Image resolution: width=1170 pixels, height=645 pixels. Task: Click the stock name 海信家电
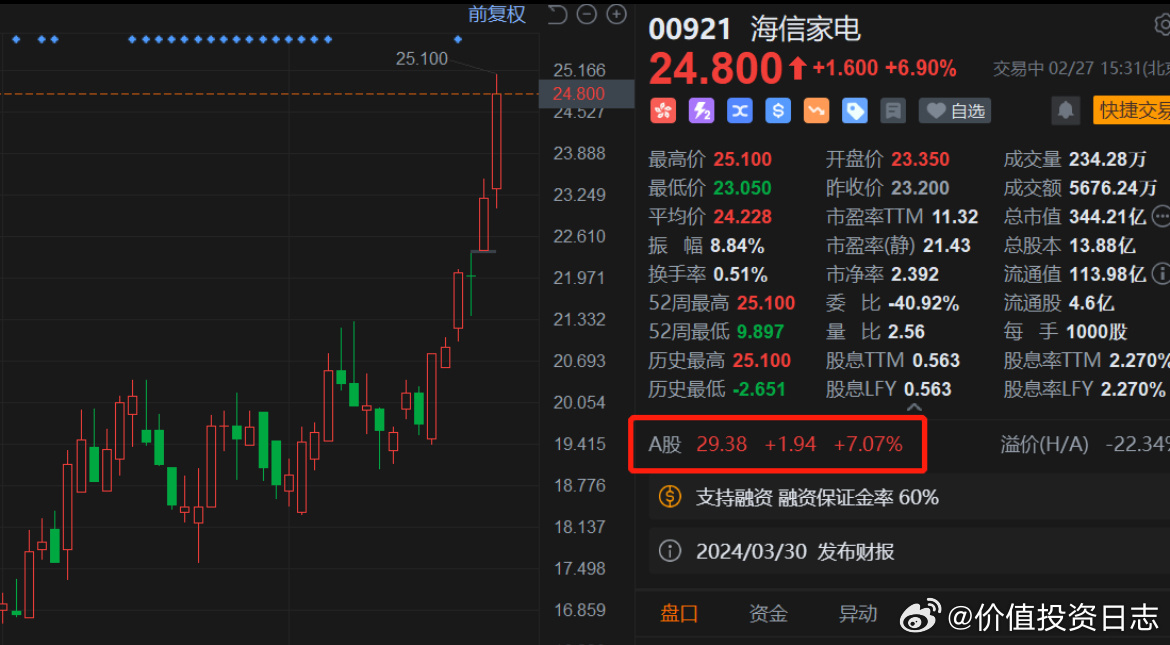tap(806, 30)
